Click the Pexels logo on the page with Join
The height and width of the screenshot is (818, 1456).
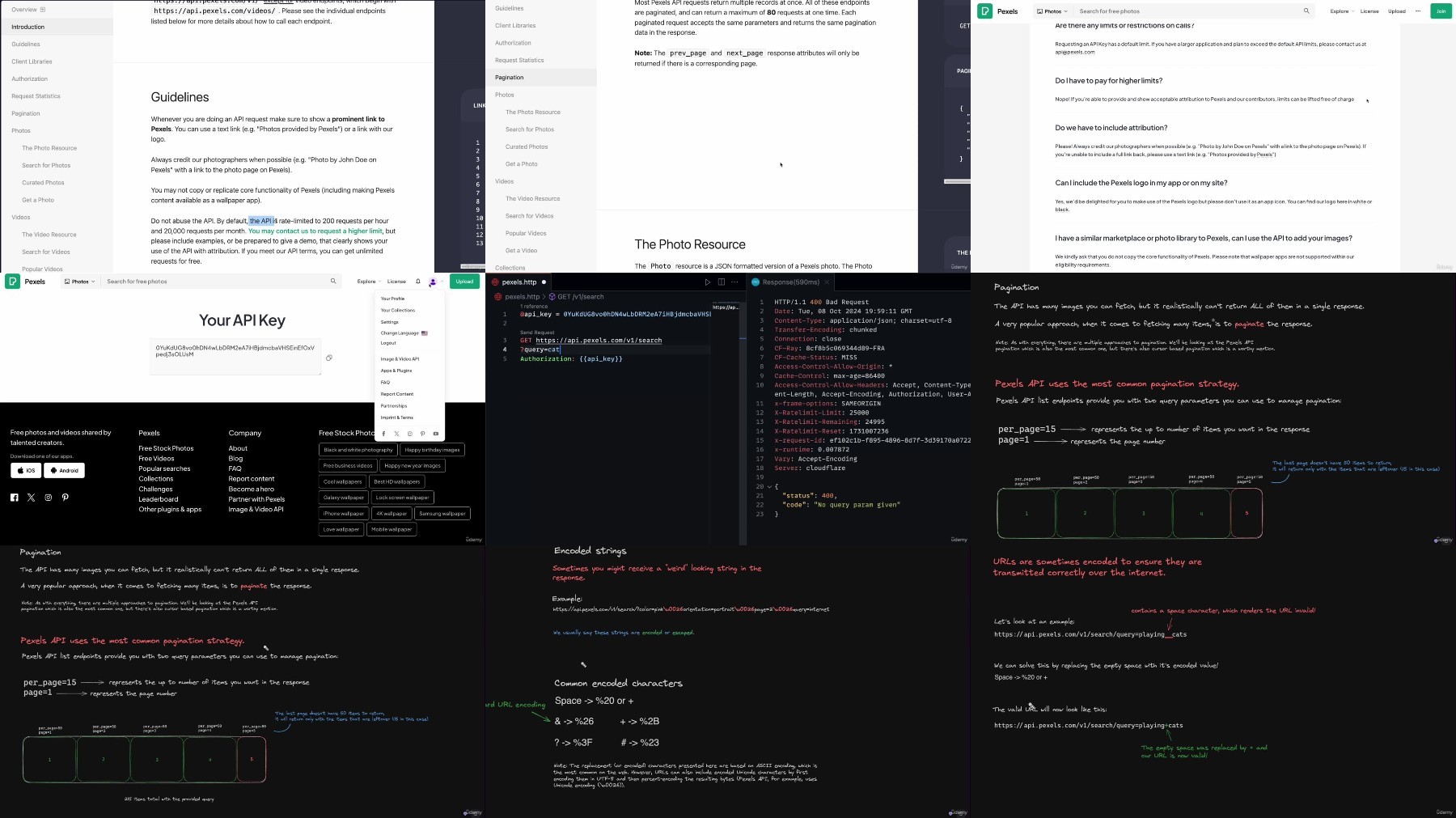pos(984,11)
